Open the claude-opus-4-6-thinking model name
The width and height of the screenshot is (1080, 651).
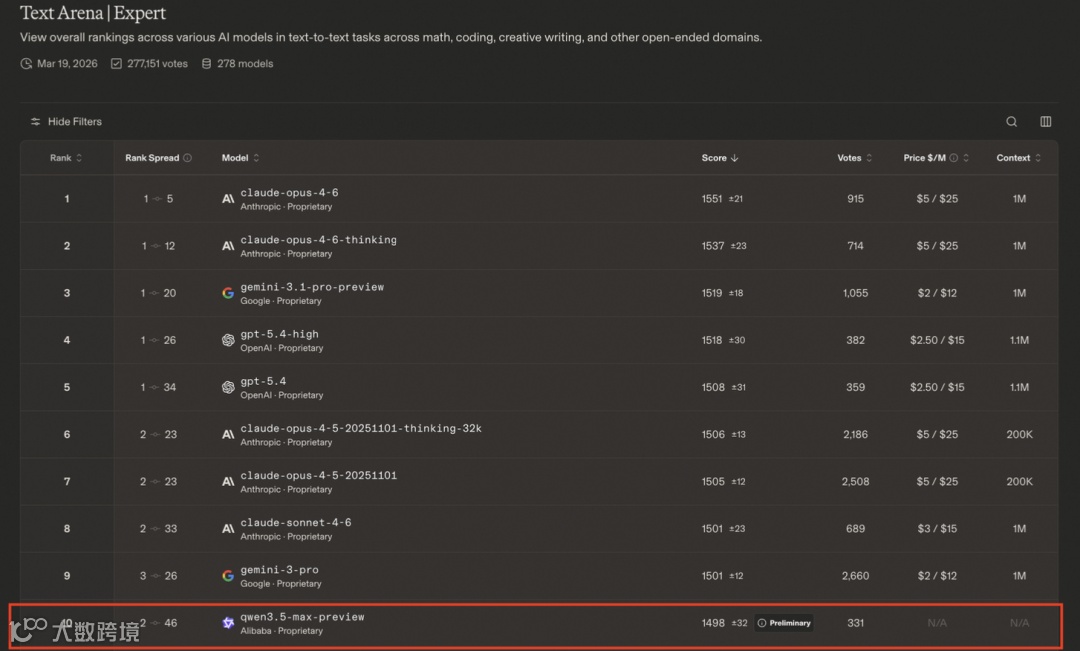(x=318, y=240)
